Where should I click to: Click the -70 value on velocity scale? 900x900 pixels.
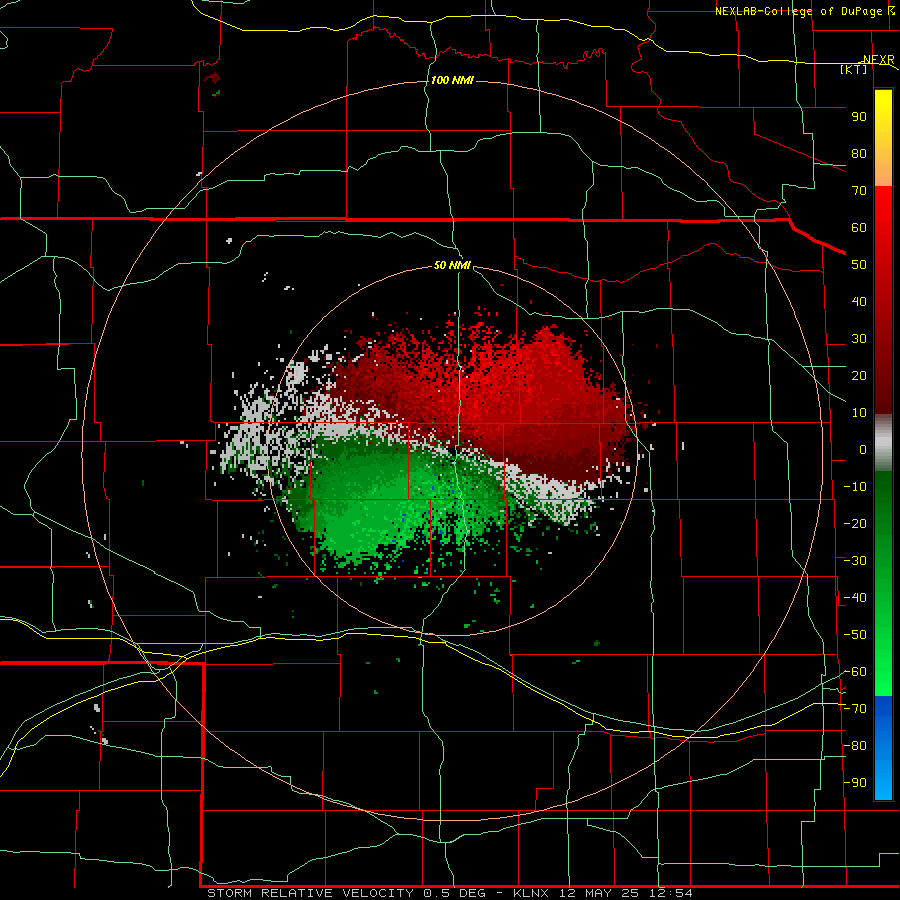pyautogui.click(x=855, y=709)
